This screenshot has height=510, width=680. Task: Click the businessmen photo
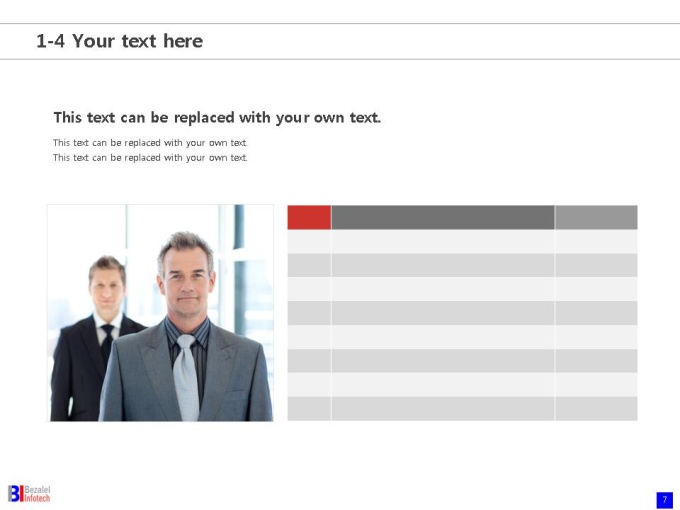(160, 313)
